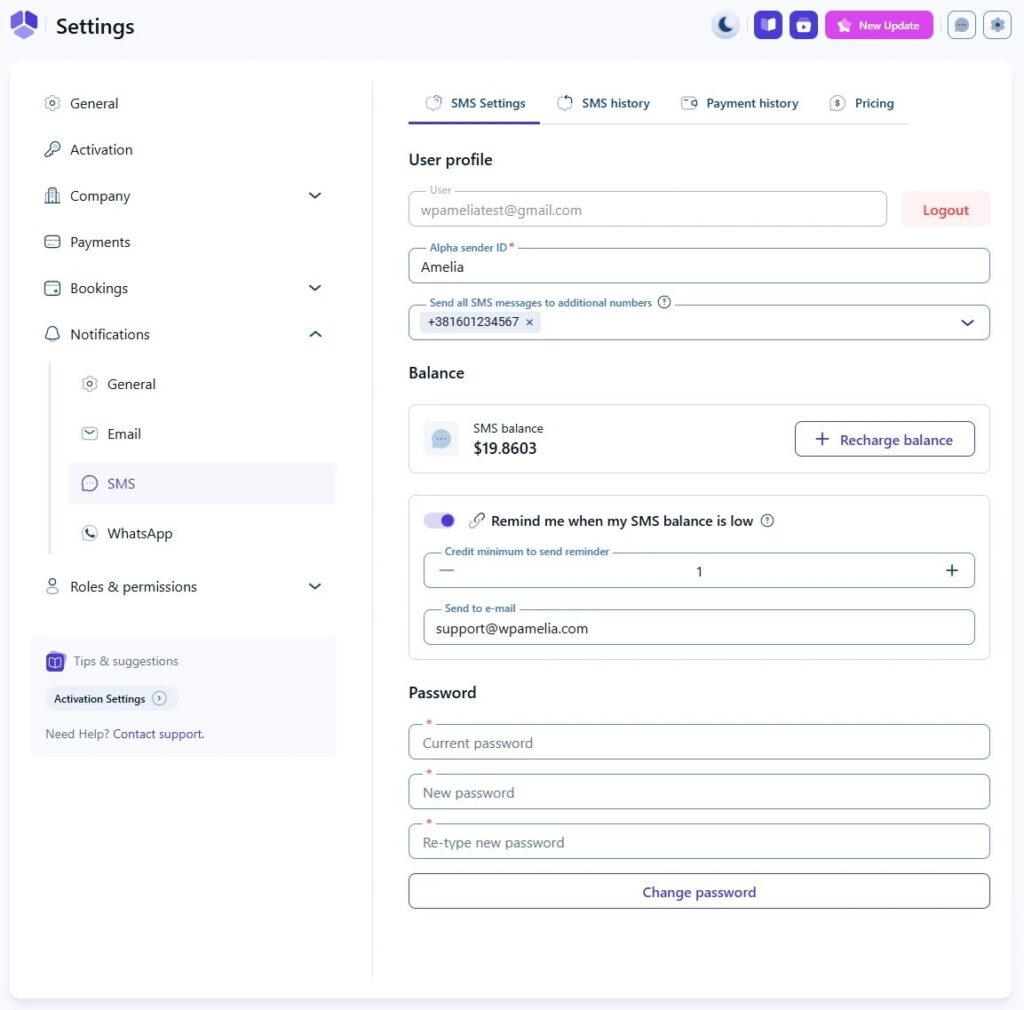Expand the Company settings section
The height and width of the screenshot is (1010, 1024).
coord(315,196)
